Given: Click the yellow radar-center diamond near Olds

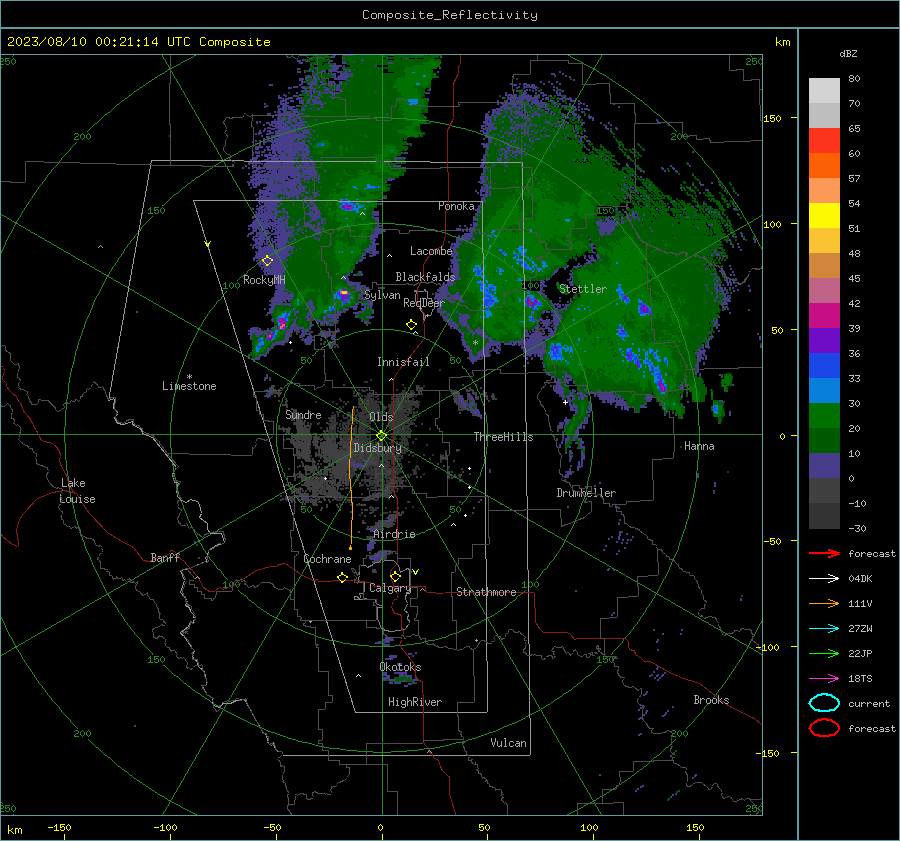Looking at the screenshot, I should 381,436.
